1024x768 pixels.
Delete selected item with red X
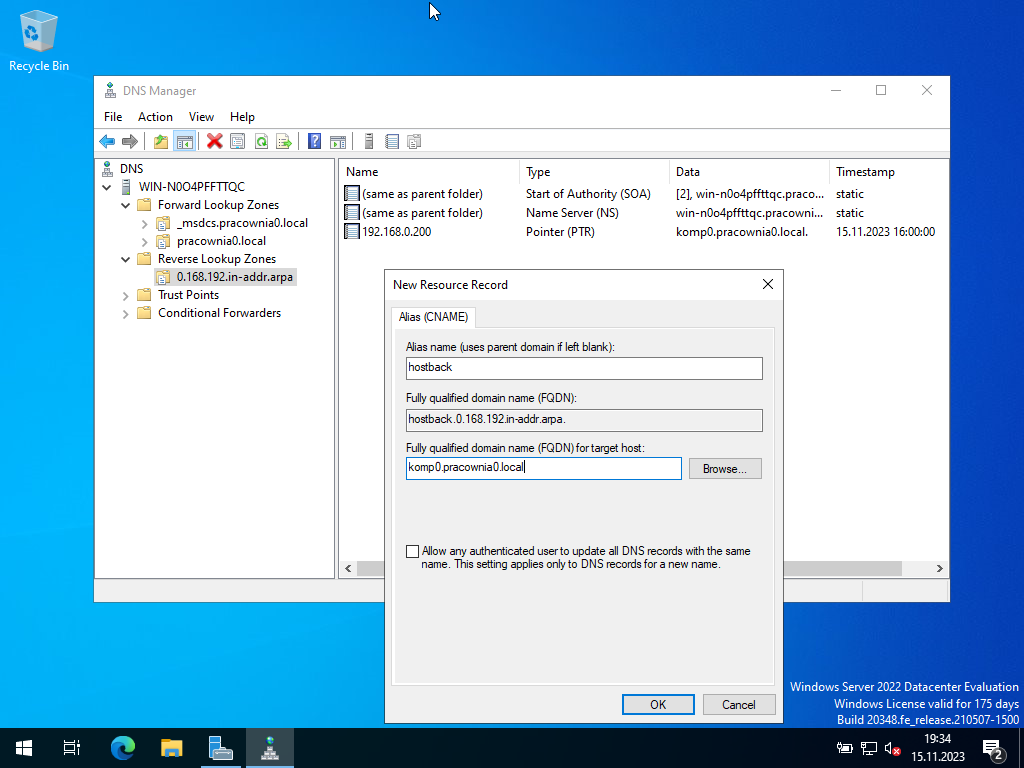[214, 141]
